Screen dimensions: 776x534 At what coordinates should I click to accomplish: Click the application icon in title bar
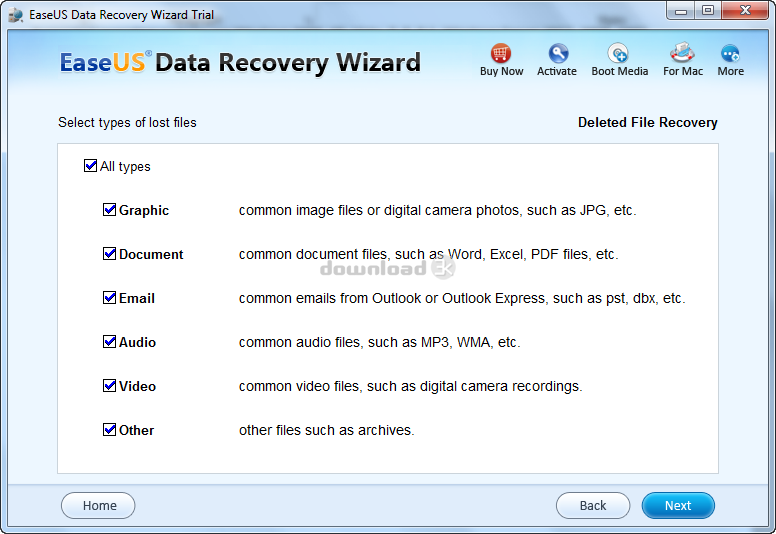[x=16, y=15]
